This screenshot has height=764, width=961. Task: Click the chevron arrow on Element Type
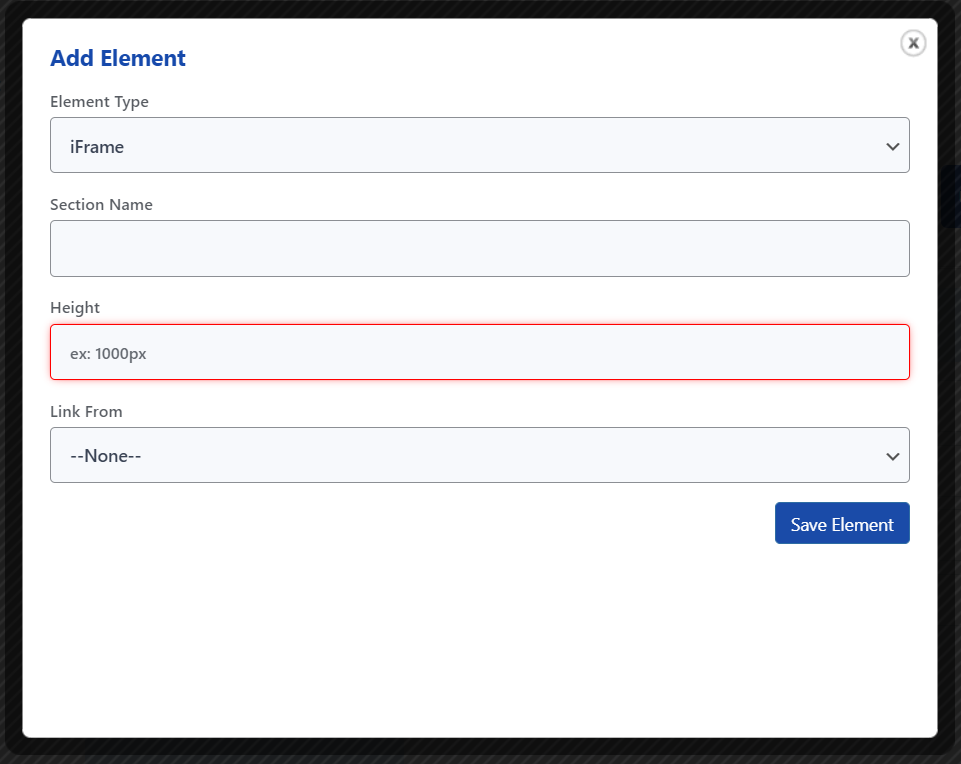[x=892, y=146]
